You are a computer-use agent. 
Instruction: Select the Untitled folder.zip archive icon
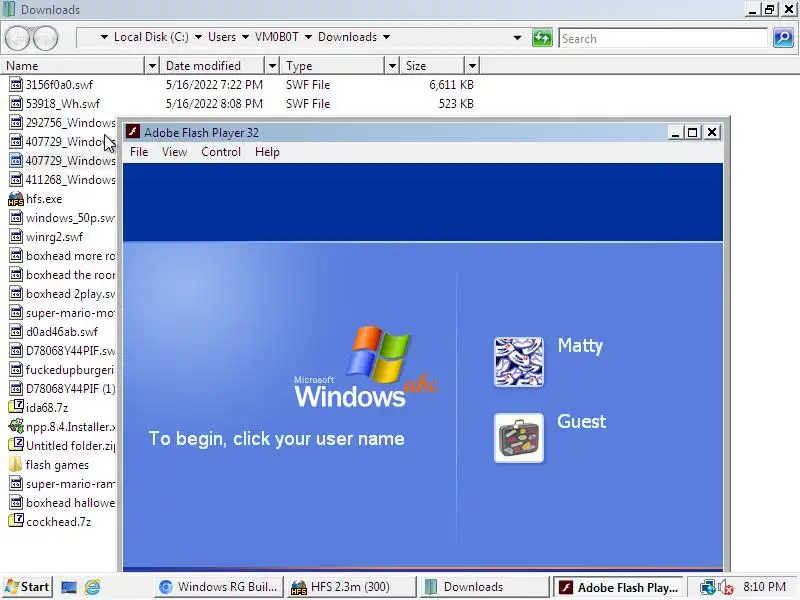click(16, 445)
